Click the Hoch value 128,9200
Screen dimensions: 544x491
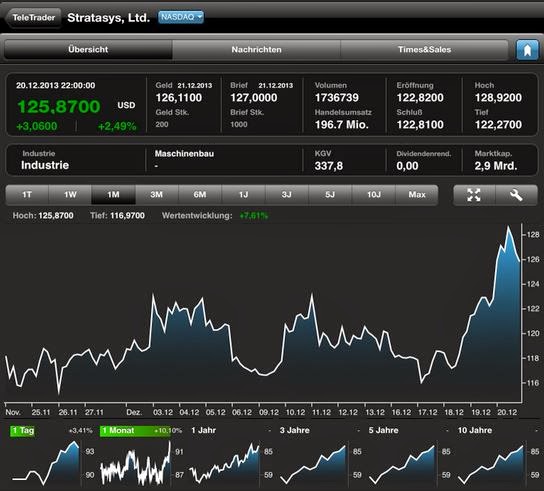pos(498,98)
